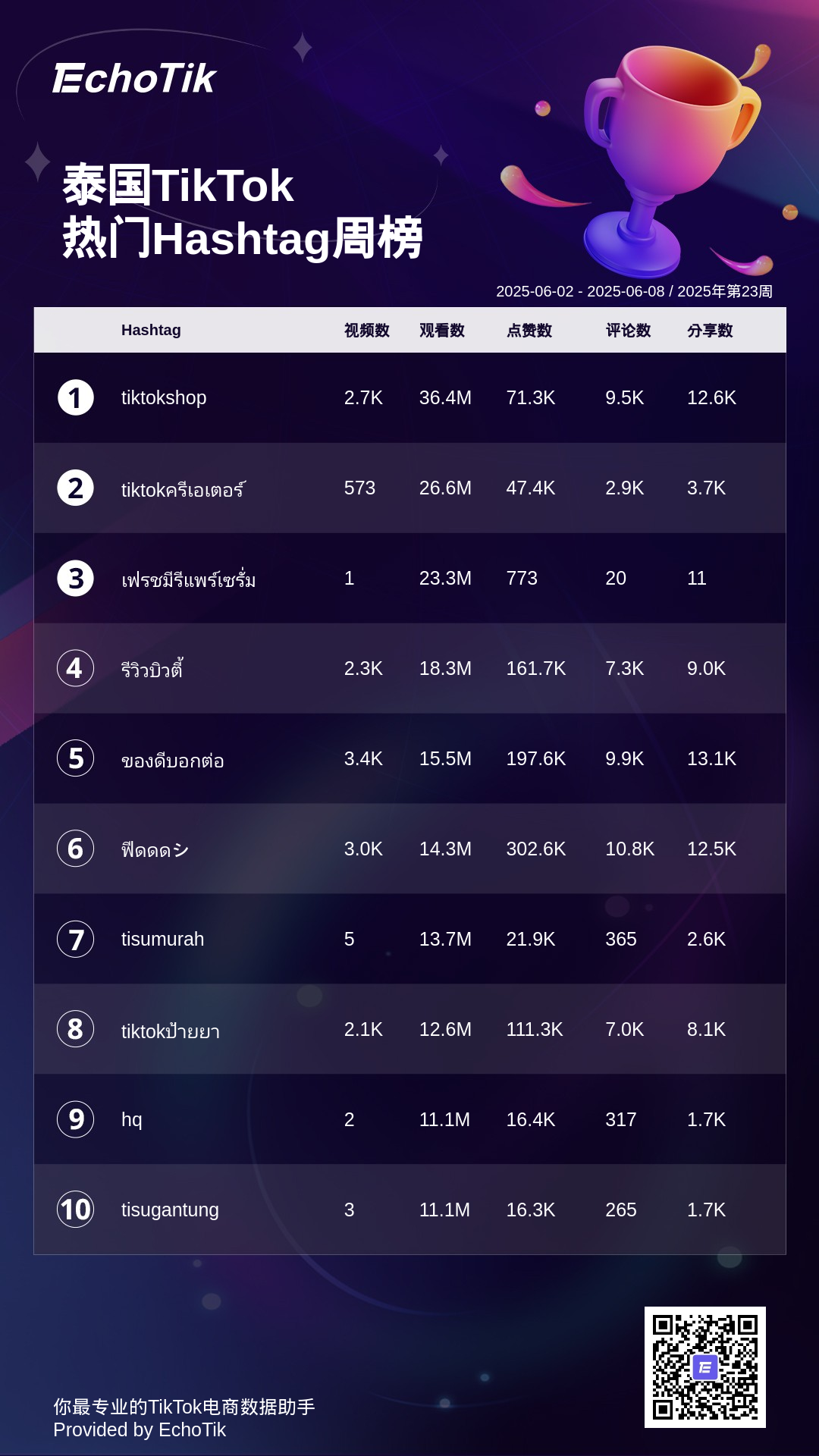
Task: Click the 分享数 column header
Action: pyautogui.click(x=710, y=331)
